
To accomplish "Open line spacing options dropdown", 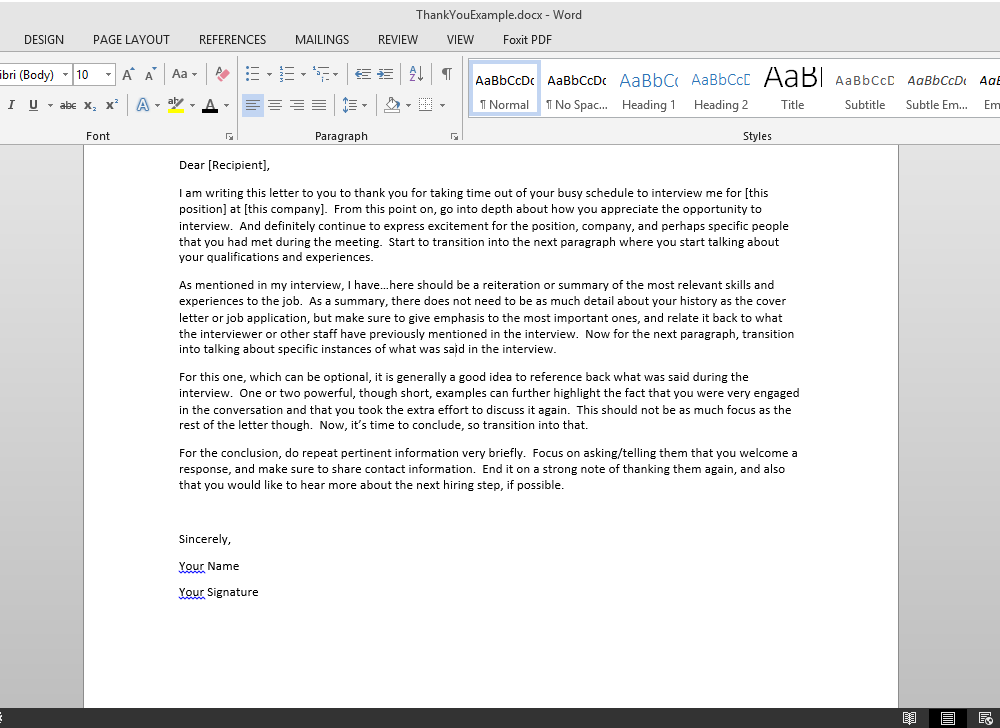I will point(355,105).
